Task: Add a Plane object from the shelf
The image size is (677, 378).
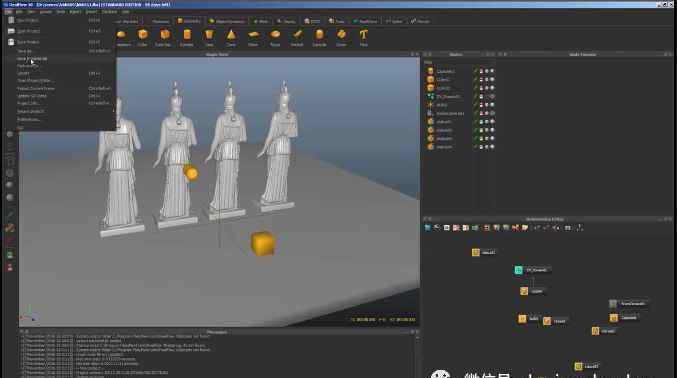Action: click(x=253, y=38)
